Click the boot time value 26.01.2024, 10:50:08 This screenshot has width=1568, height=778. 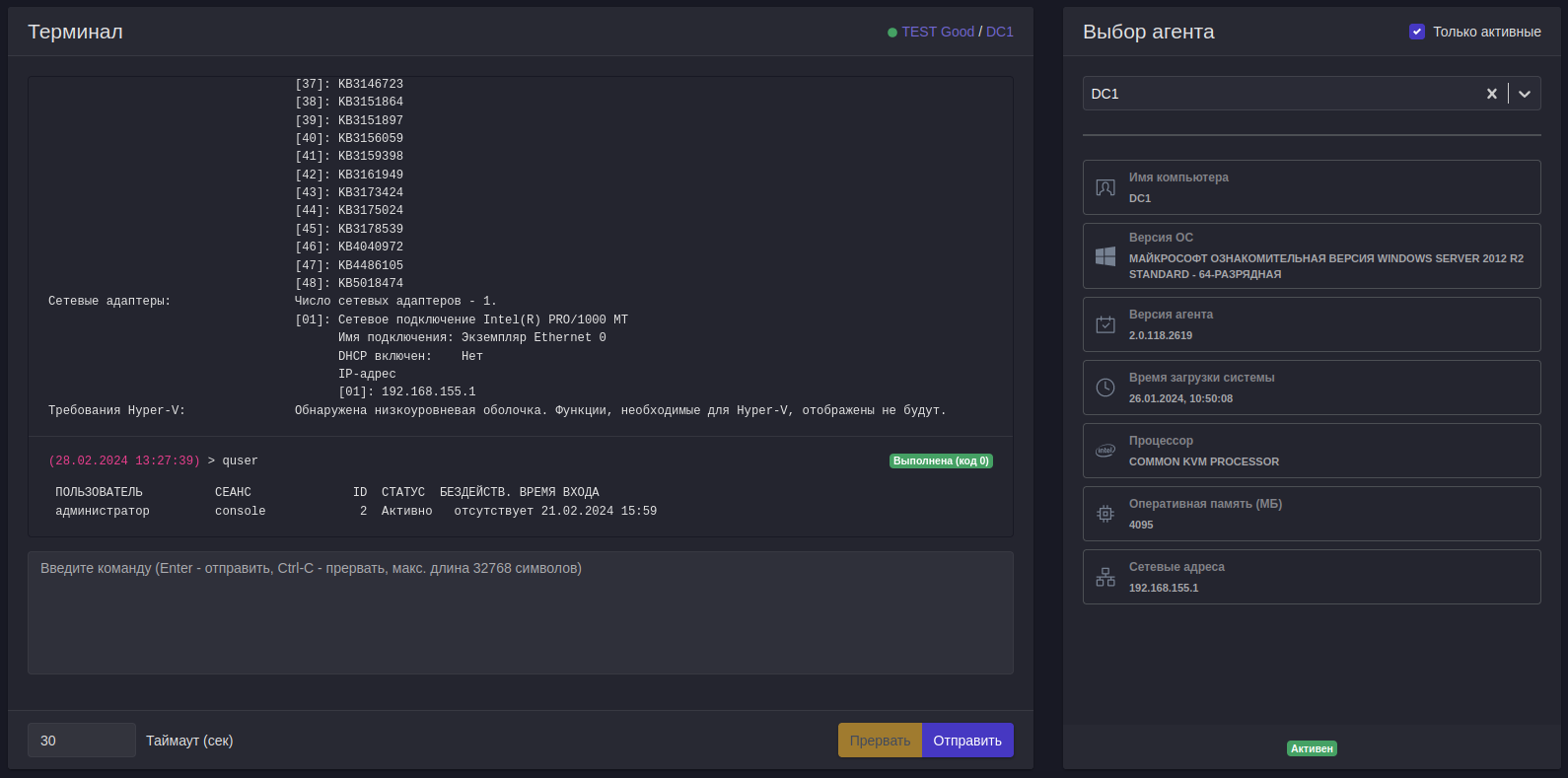click(x=1180, y=398)
